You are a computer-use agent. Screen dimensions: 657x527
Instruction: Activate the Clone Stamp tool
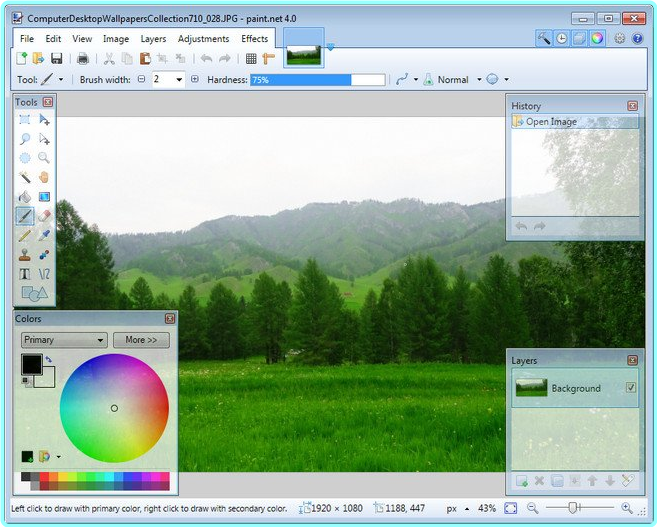25,254
